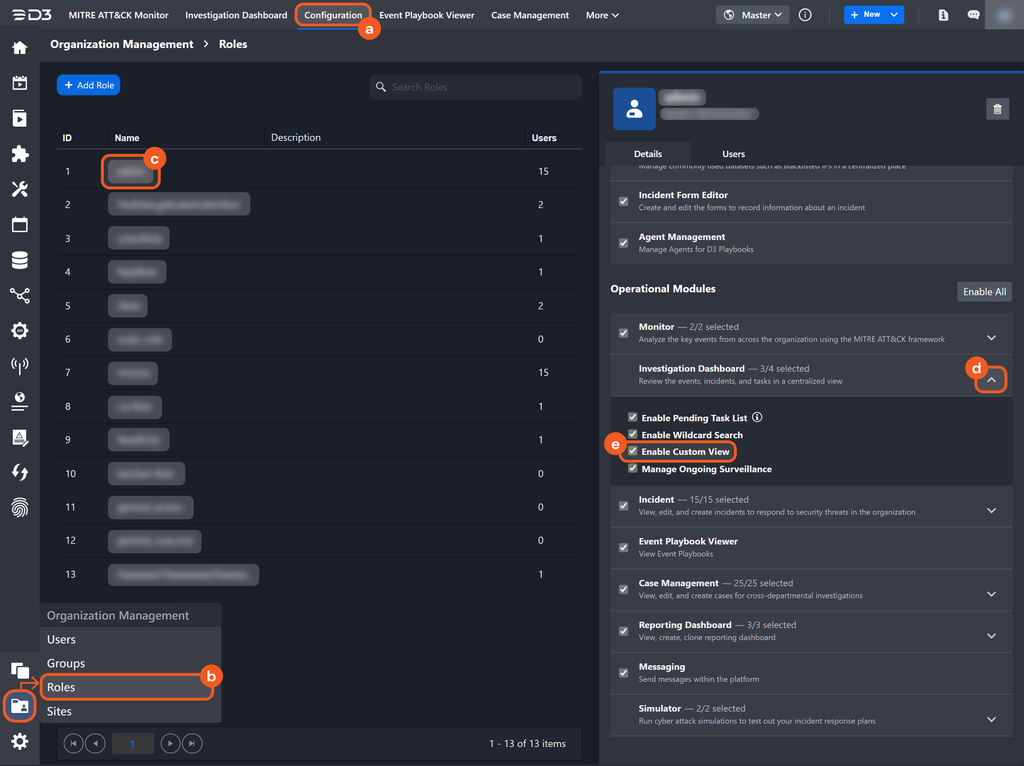This screenshot has width=1024, height=766.
Task: Click the trash delete role icon
Action: click(997, 110)
